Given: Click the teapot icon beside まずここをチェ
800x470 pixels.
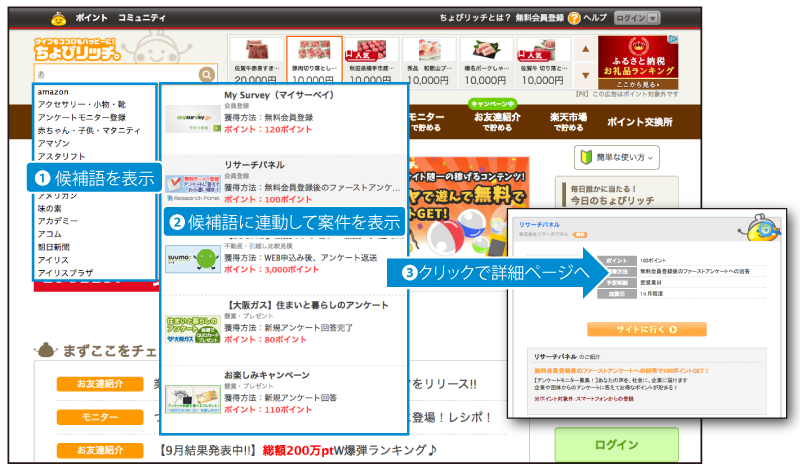Looking at the screenshot, I should coord(46,350).
